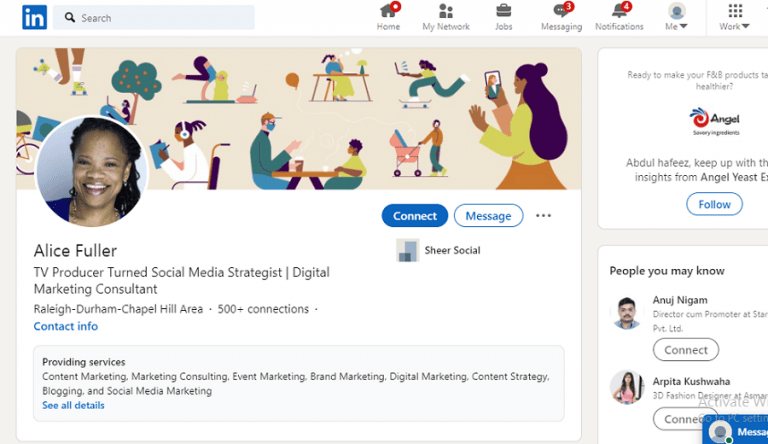Go to the Jobs briefcase icon

504,12
